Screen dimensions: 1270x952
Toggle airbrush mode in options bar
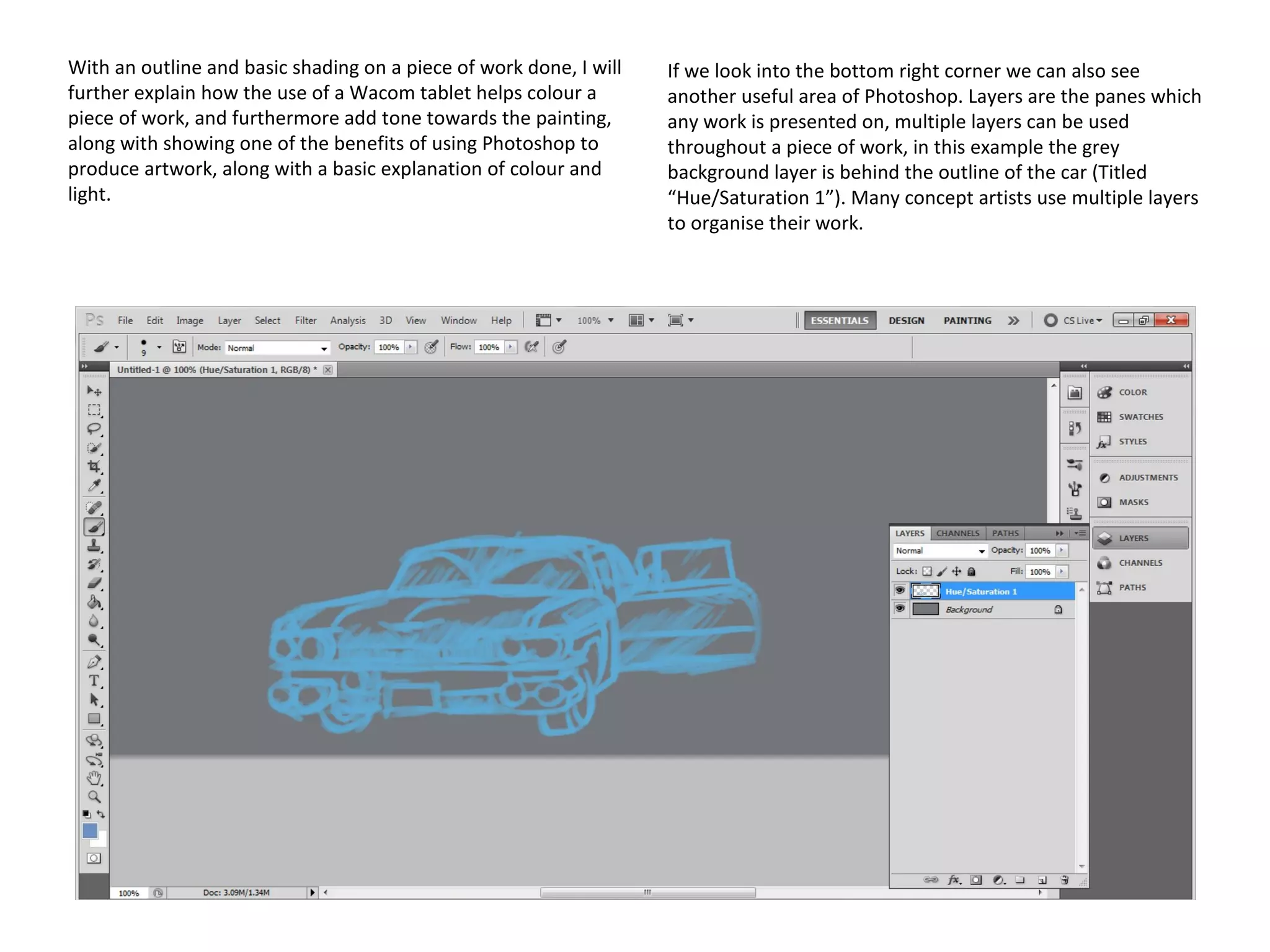click(x=531, y=347)
